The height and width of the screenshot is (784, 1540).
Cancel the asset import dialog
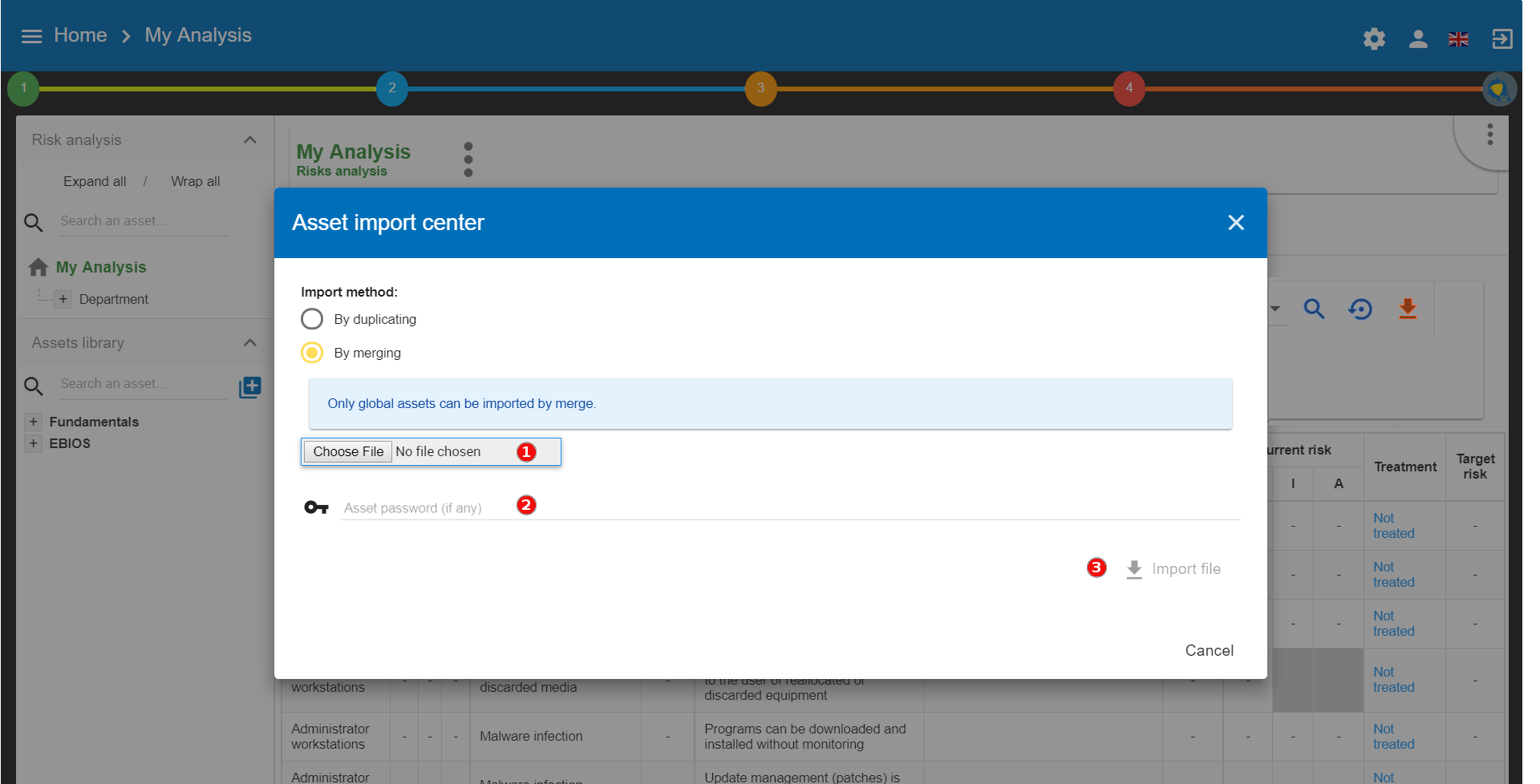point(1209,650)
